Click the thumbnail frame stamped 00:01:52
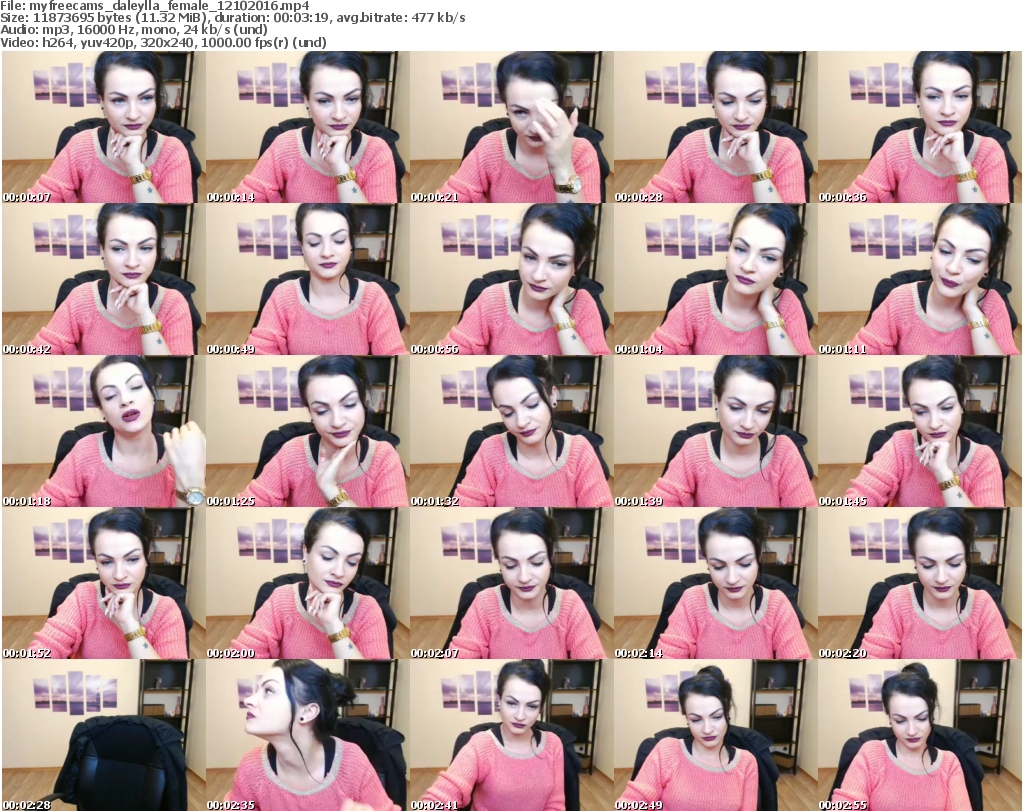Image resolution: width=1024 pixels, height=811 pixels. click(103, 584)
